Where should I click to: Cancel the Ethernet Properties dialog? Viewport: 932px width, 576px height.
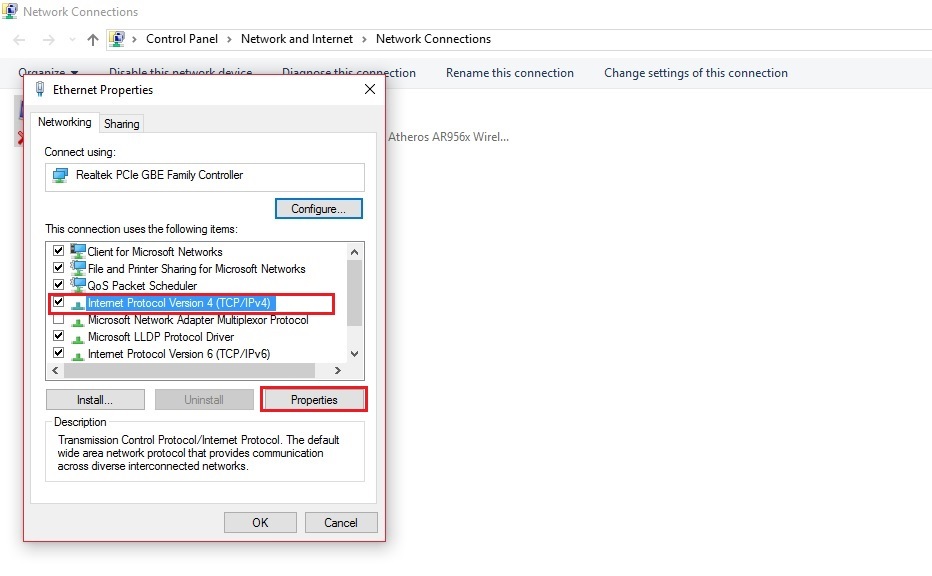click(341, 523)
